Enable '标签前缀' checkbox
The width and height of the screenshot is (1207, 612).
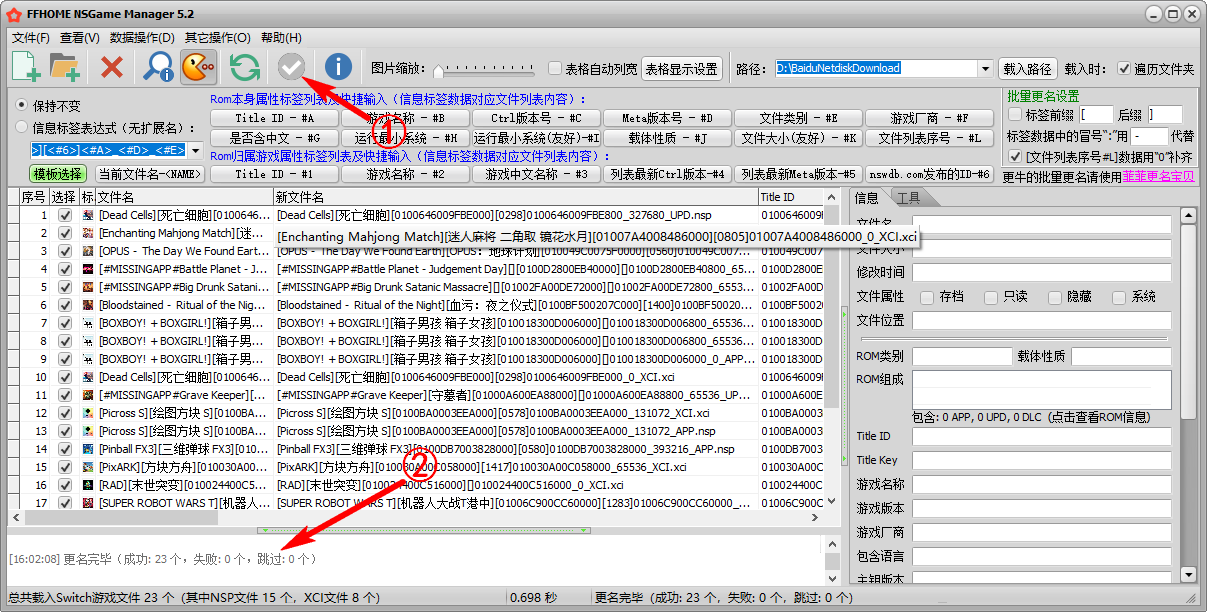tap(1015, 115)
